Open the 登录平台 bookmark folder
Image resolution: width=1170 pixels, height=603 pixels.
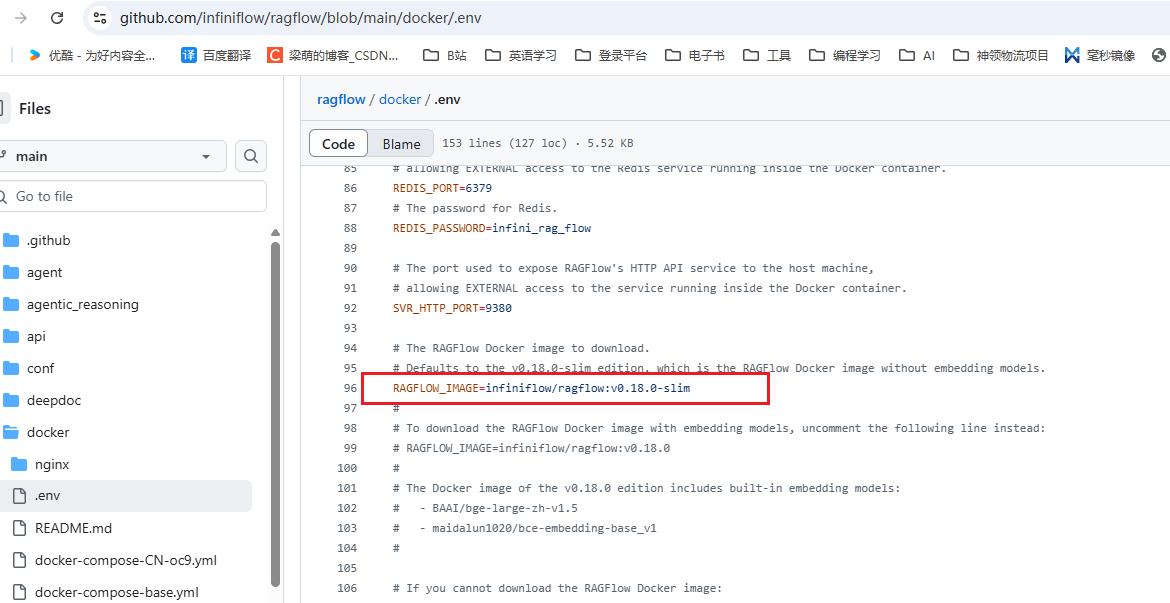click(x=611, y=55)
